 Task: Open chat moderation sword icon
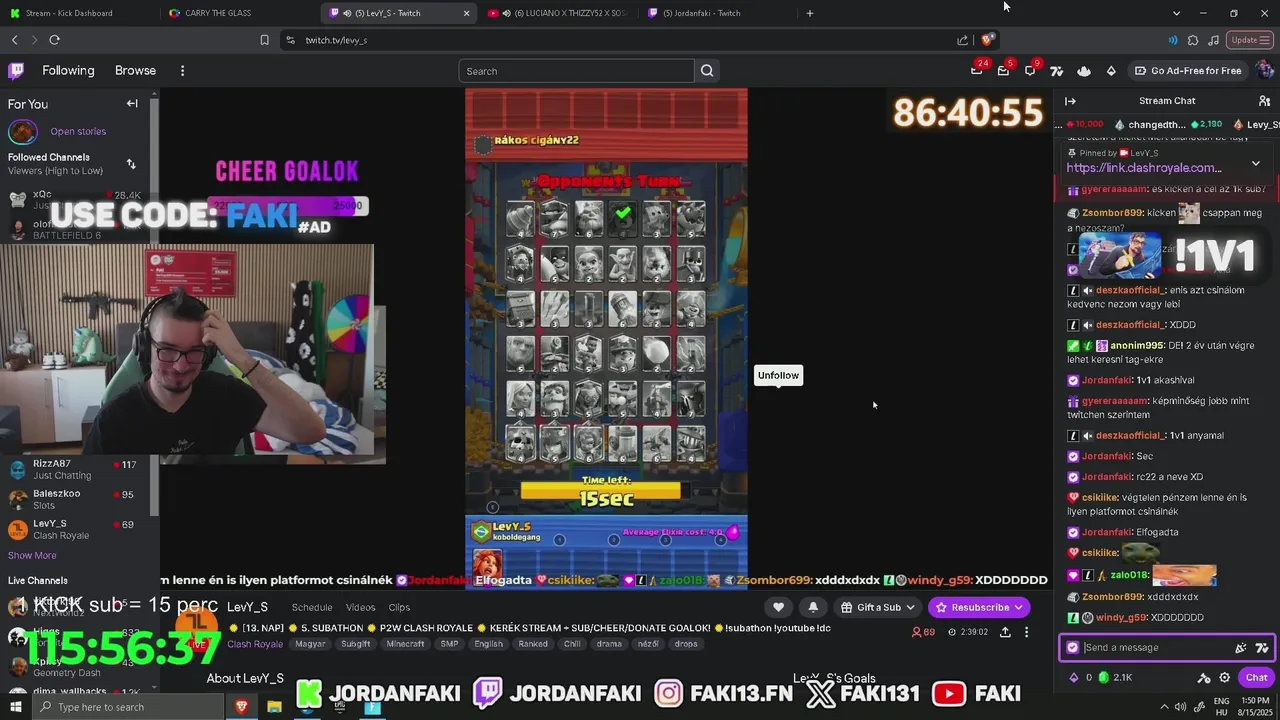(x=1204, y=677)
